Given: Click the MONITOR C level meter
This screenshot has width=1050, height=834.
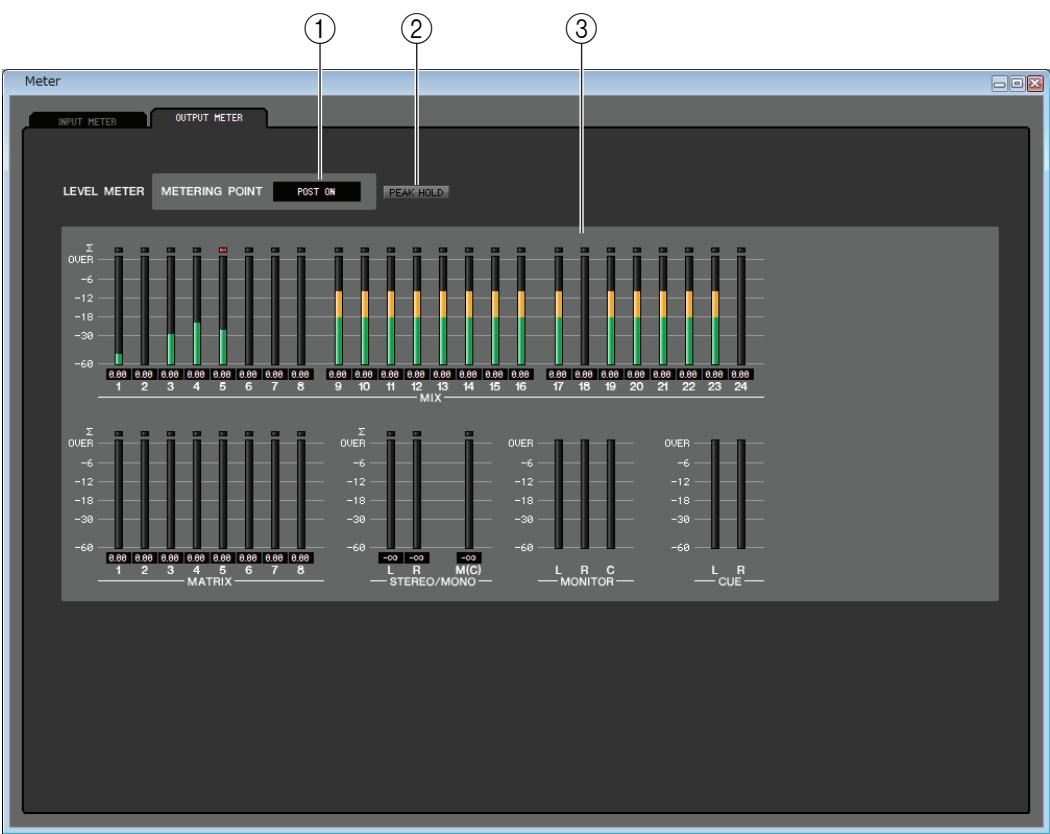Looking at the screenshot, I should tap(611, 494).
